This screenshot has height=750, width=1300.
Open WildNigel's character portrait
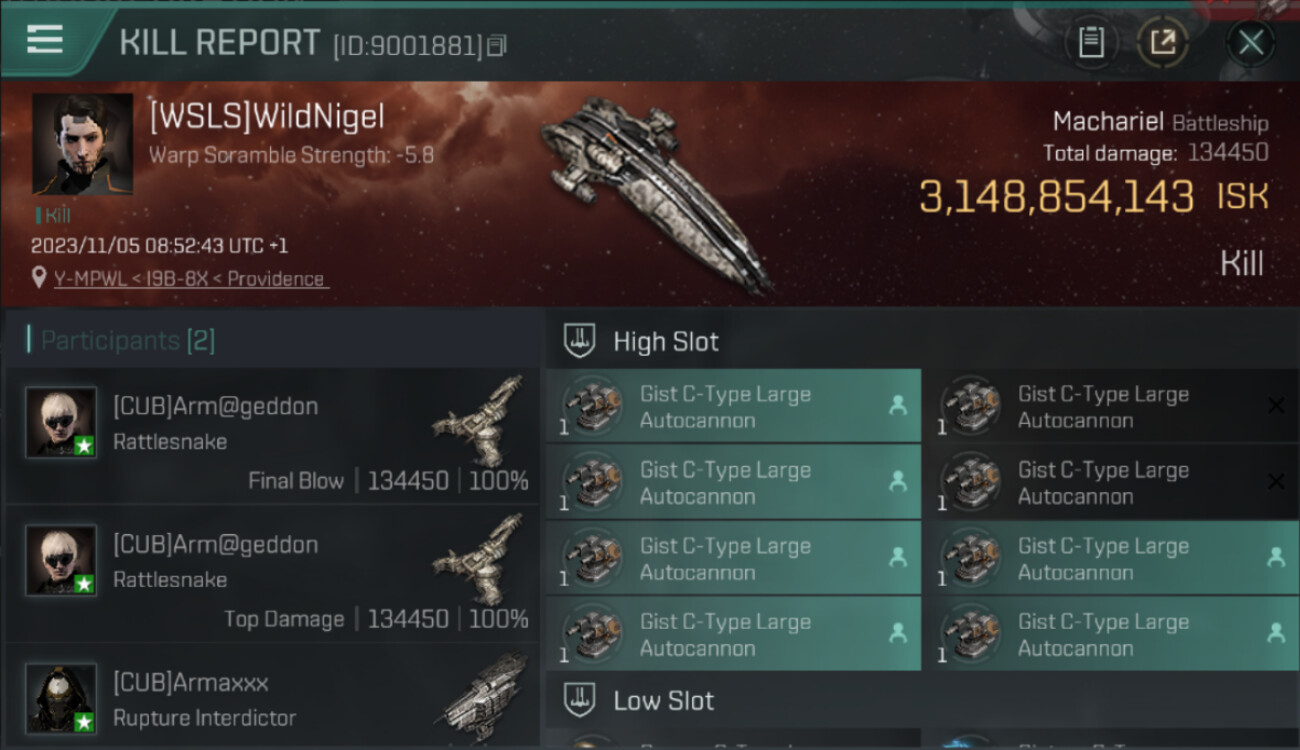(x=83, y=144)
